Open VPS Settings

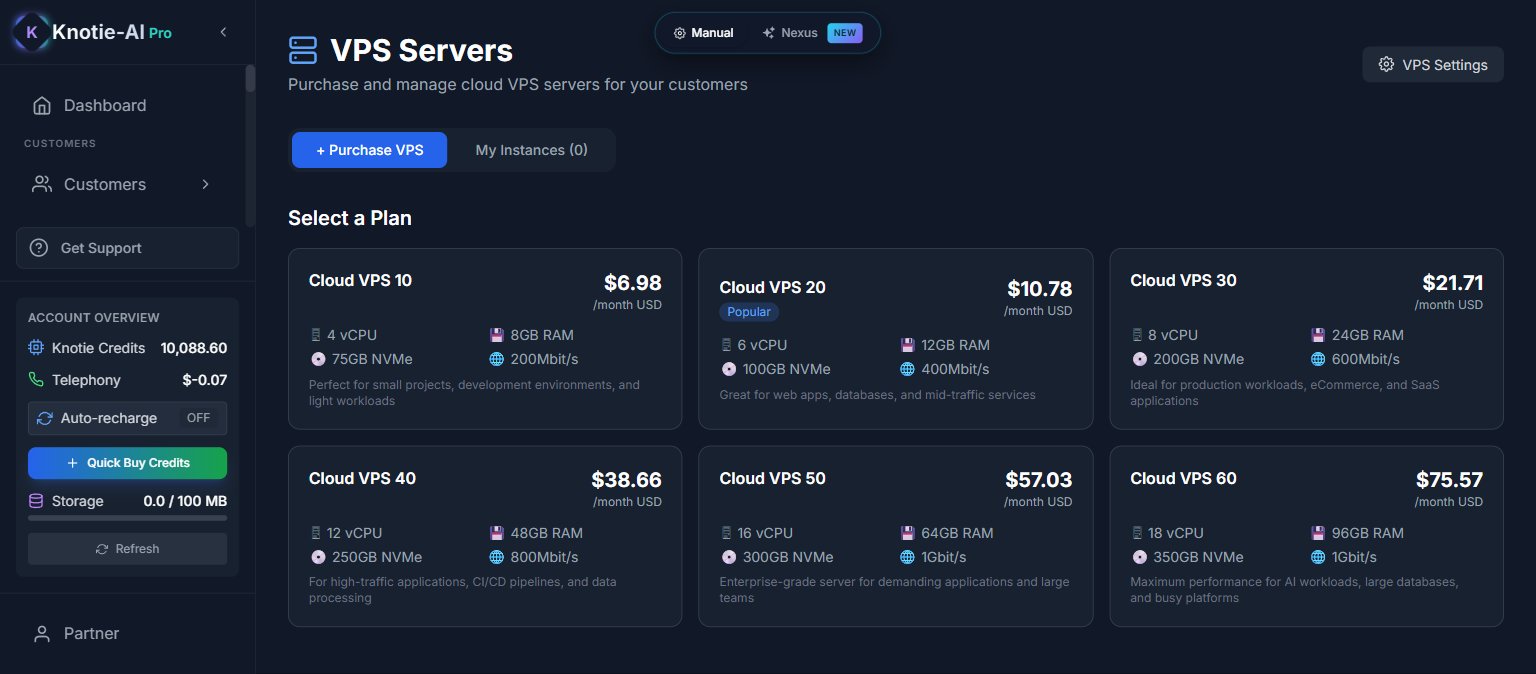coord(1433,64)
